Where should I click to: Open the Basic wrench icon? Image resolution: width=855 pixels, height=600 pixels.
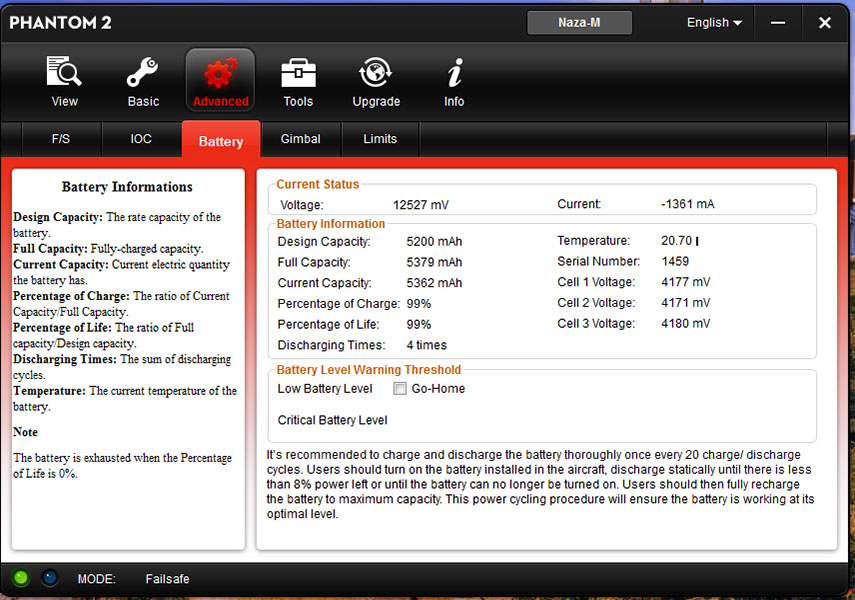pos(143,72)
